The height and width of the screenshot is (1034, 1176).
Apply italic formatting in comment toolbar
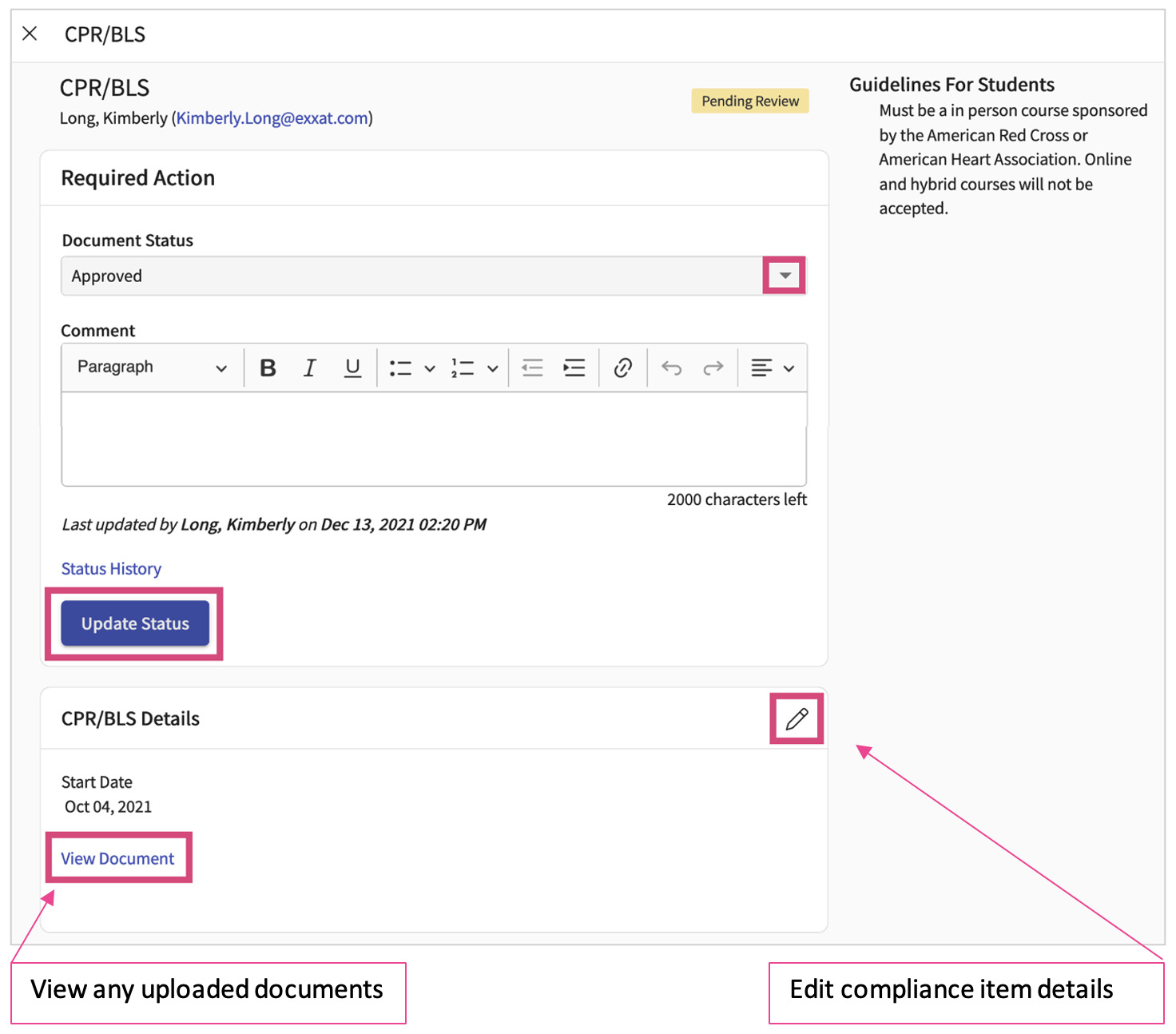click(310, 368)
